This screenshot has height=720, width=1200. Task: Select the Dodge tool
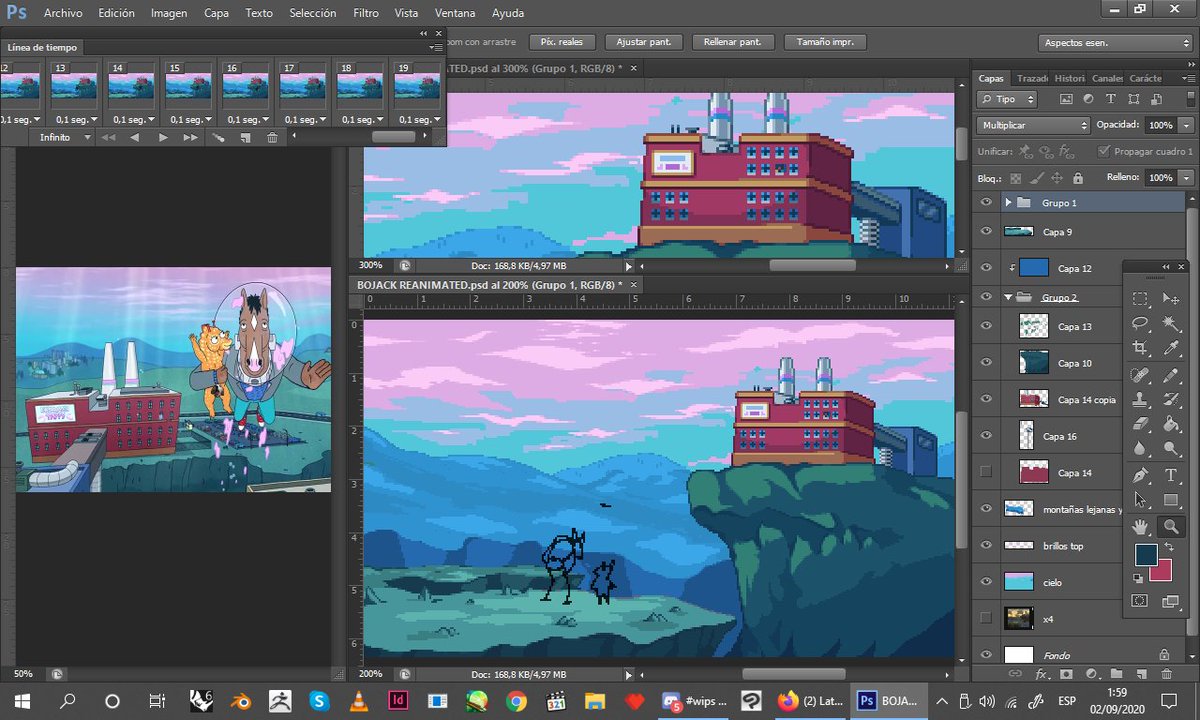[1171, 449]
